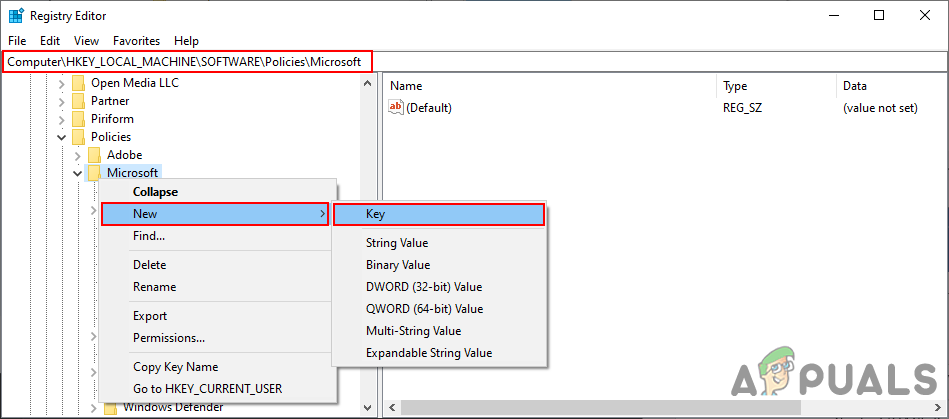Click the Name column header
The width and height of the screenshot is (949, 419).
[406, 86]
